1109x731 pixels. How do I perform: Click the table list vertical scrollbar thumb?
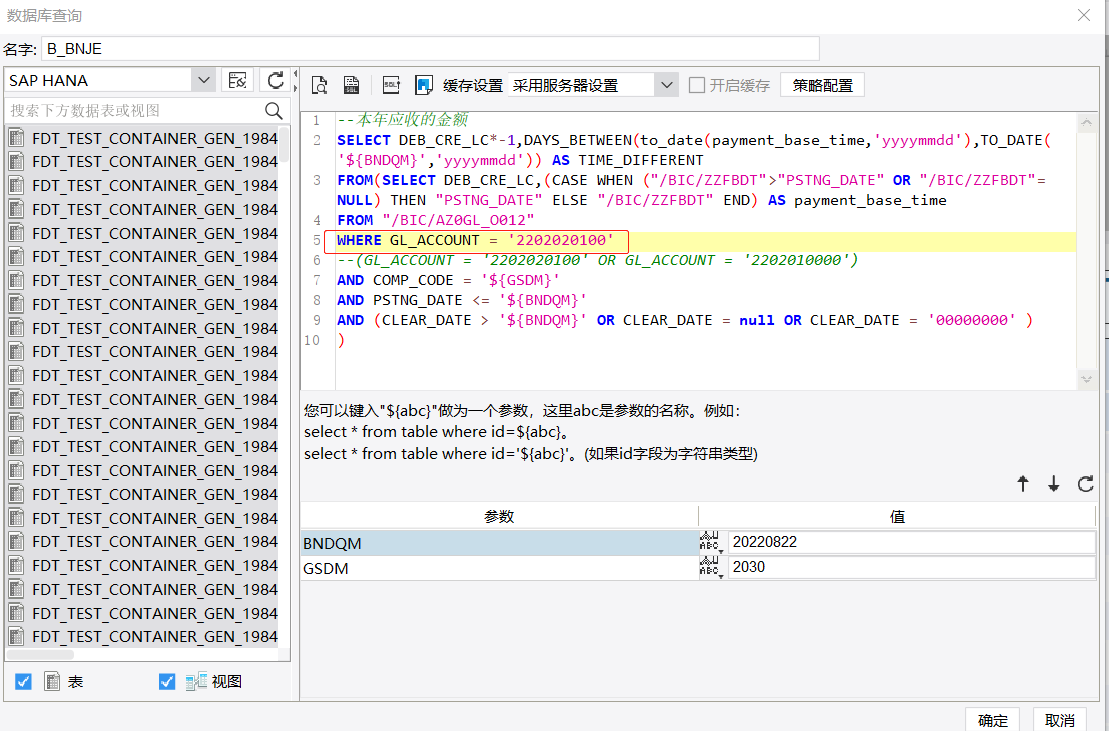(x=284, y=145)
